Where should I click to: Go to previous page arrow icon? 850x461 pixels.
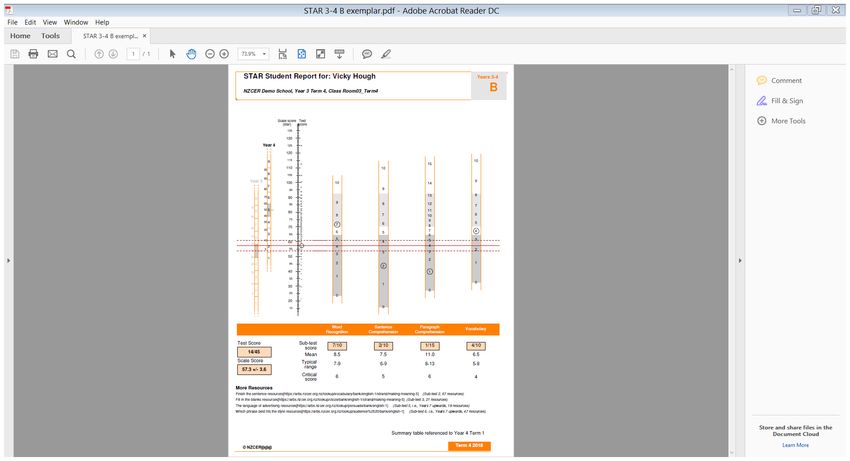(x=99, y=54)
